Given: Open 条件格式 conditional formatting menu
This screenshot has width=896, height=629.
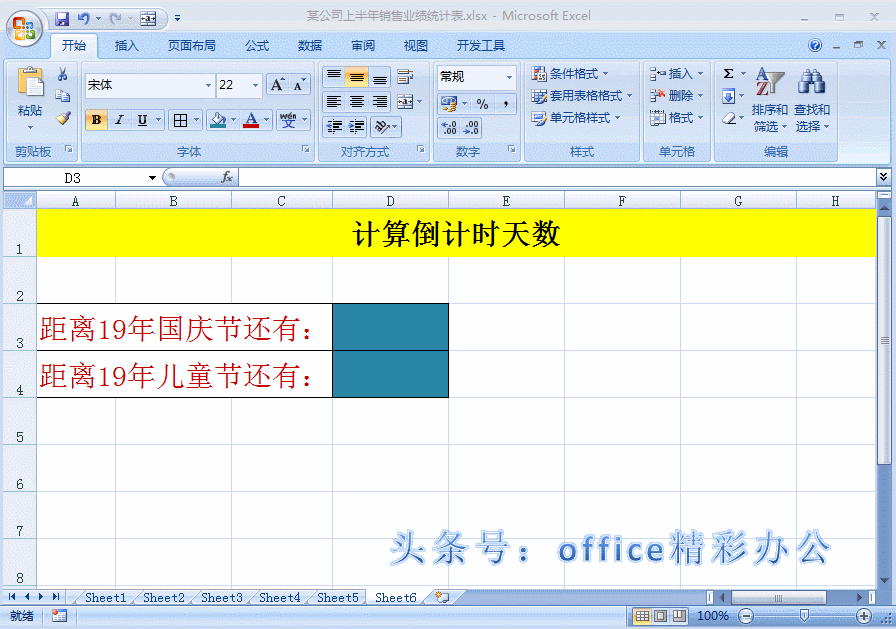Looking at the screenshot, I should point(570,74).
